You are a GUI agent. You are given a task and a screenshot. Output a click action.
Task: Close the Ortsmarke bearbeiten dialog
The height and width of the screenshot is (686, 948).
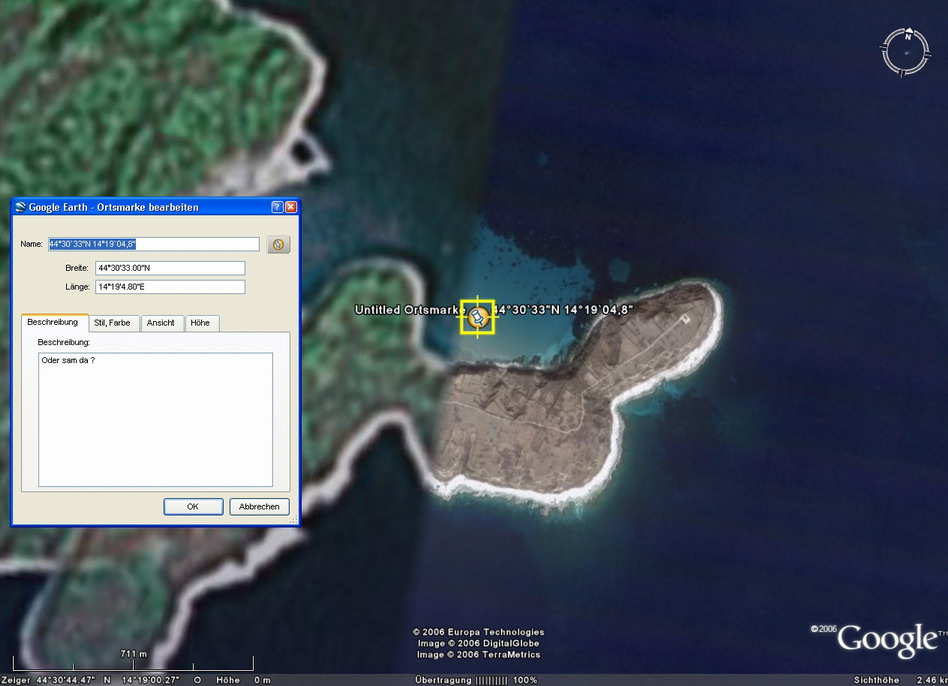[291, 207]
